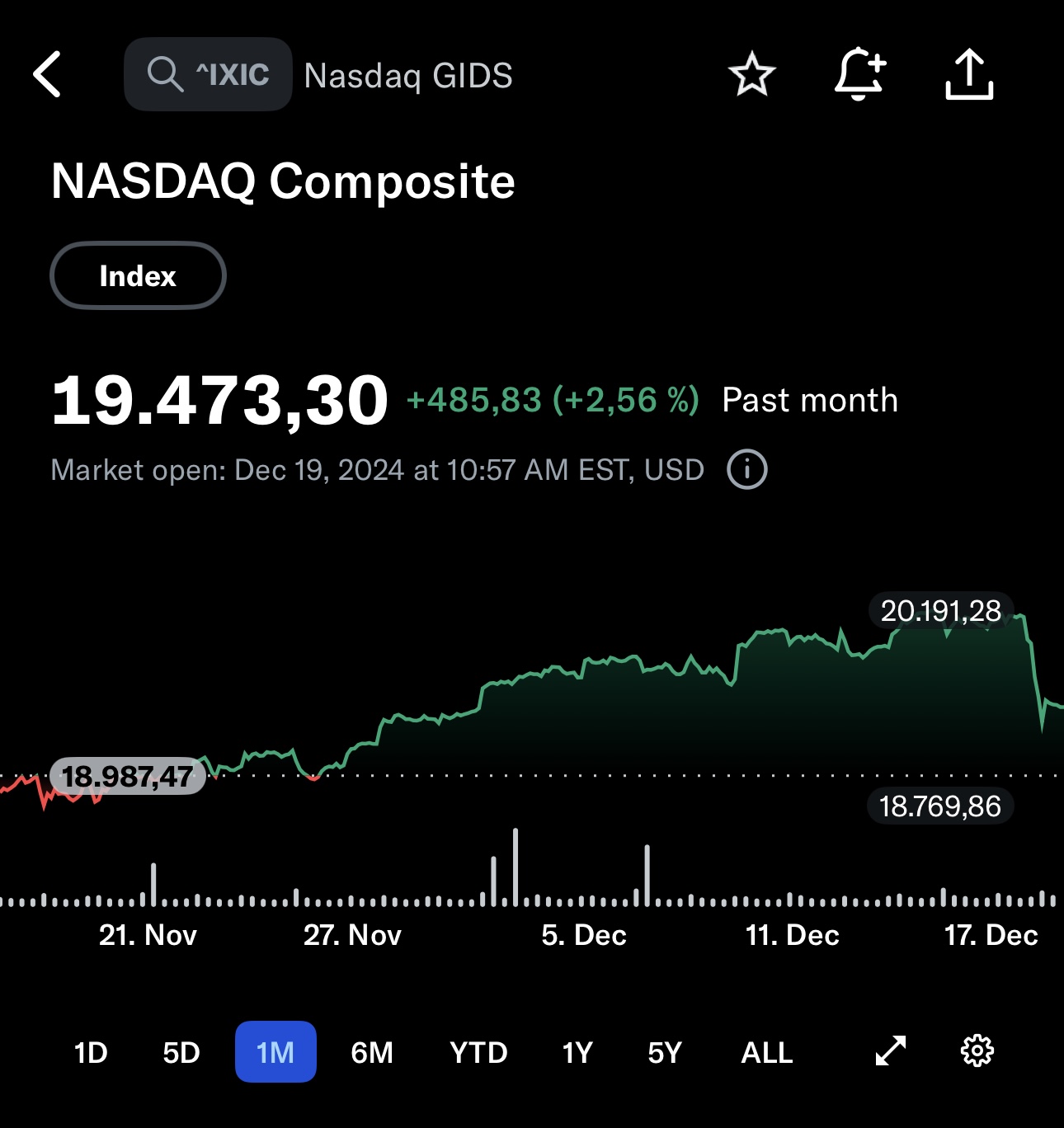Screen dimensions: 1064x1128
Task: Select the YTD range
Action: (x=478, y=1052)
